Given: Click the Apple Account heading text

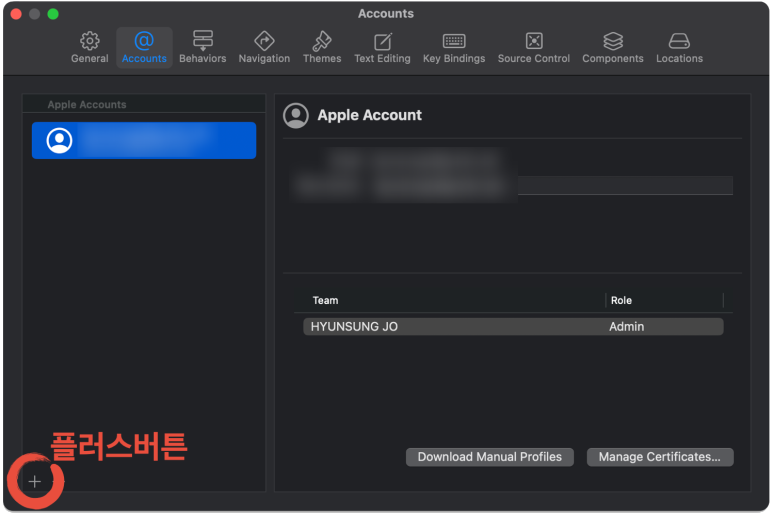Looking at the screenshot, I should click(369, 115).
